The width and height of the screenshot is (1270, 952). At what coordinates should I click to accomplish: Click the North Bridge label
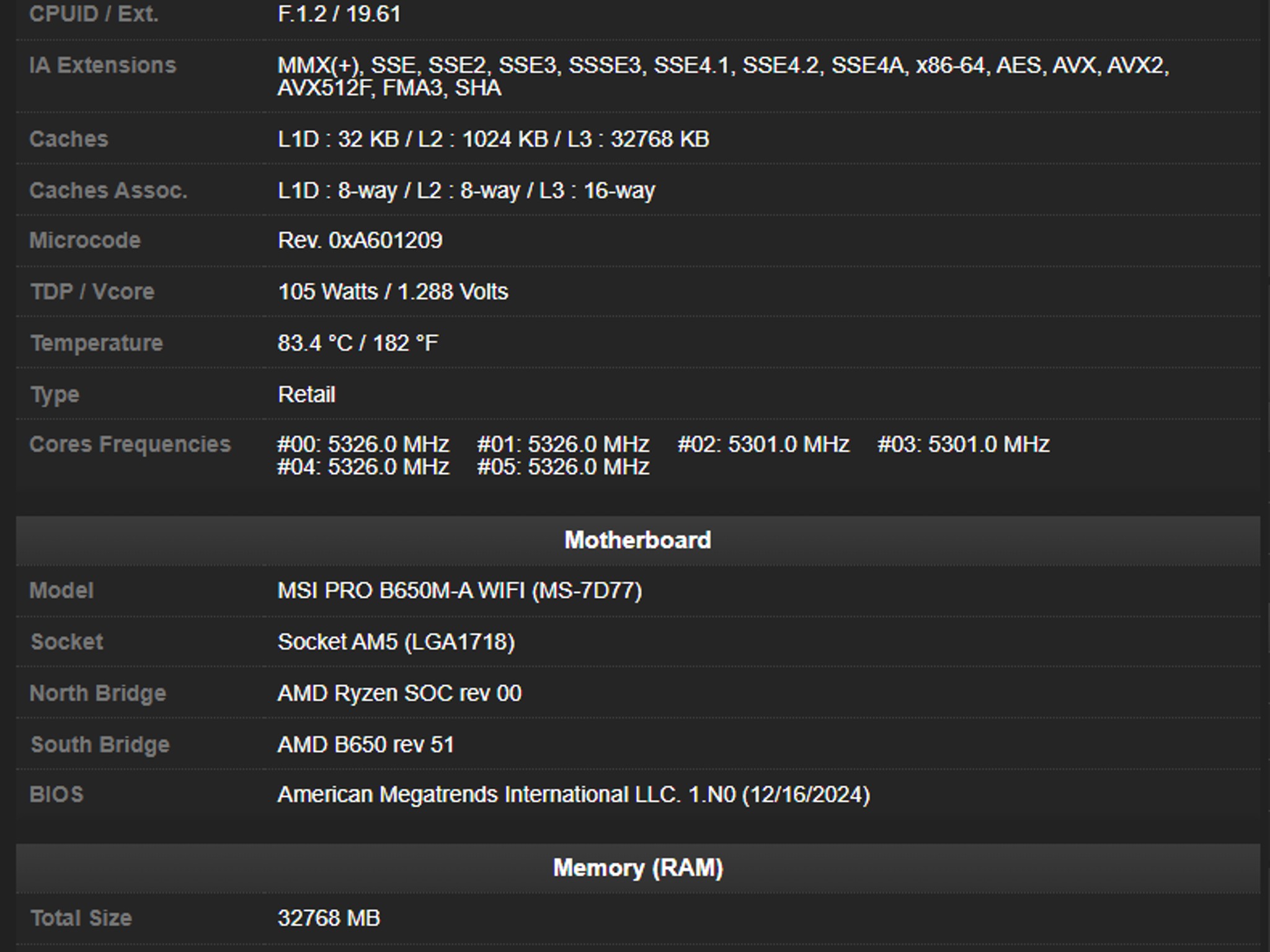click(x=98, y=693)
